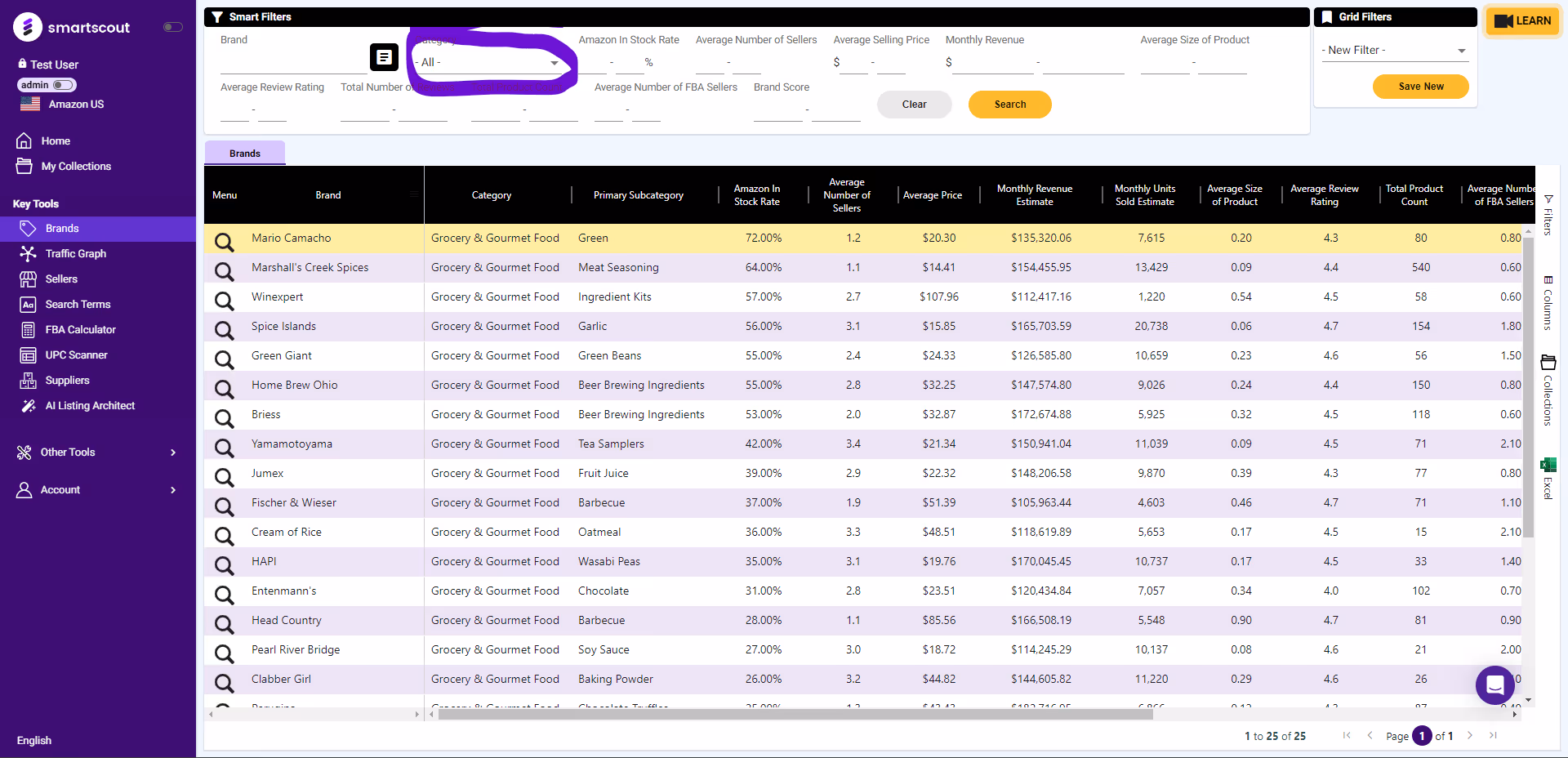Toggle the admin switch
This screenshot has height=758, width=1568.
pos(63,85)
